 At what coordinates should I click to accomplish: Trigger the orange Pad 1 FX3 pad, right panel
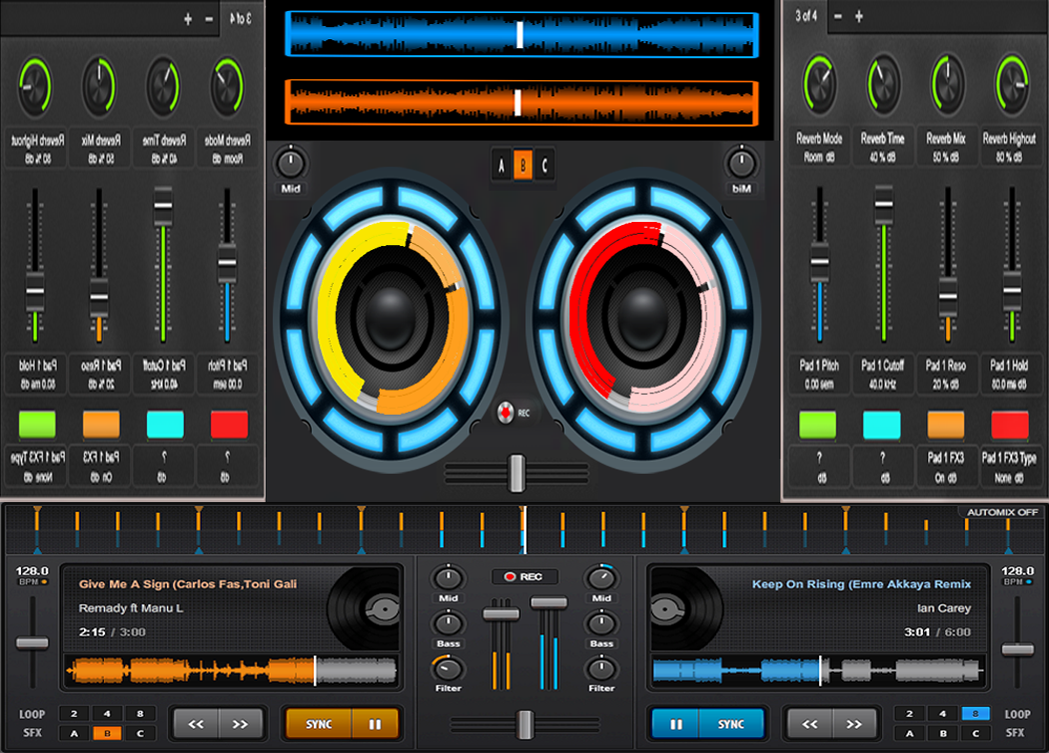[946, 425]
